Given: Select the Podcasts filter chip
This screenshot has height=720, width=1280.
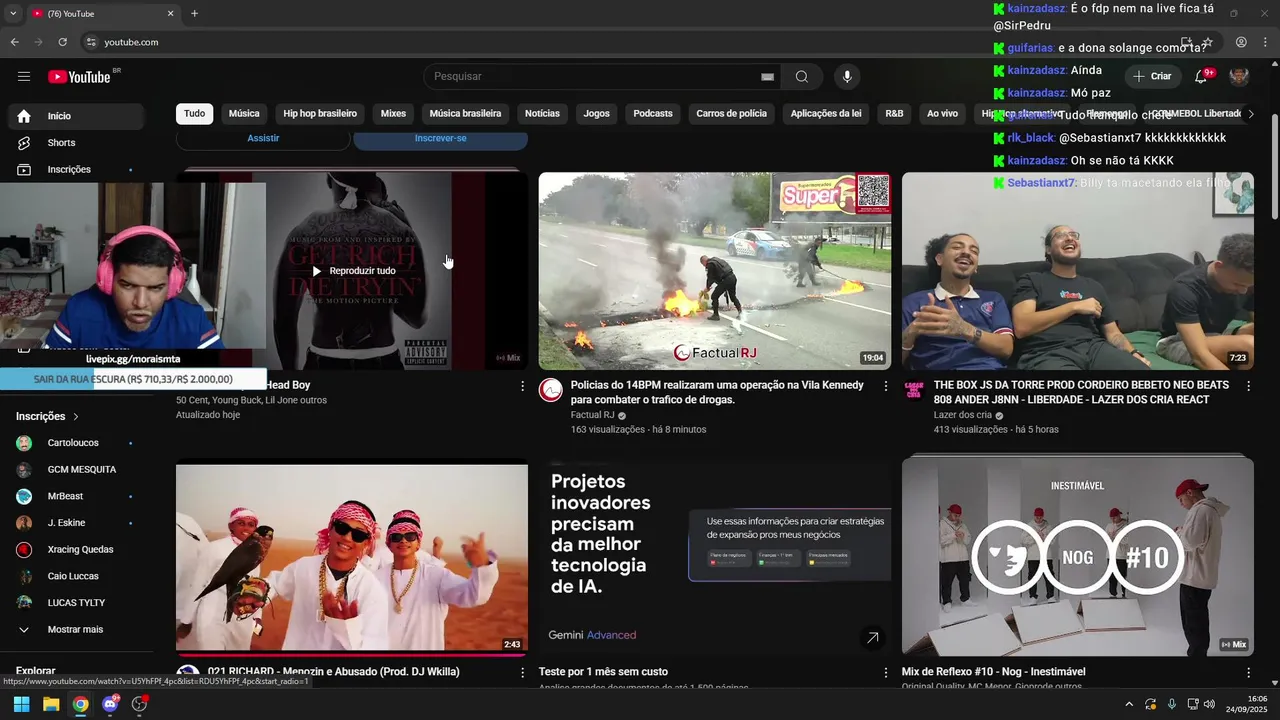Looking at the screenshot, I should pos(653,114).
